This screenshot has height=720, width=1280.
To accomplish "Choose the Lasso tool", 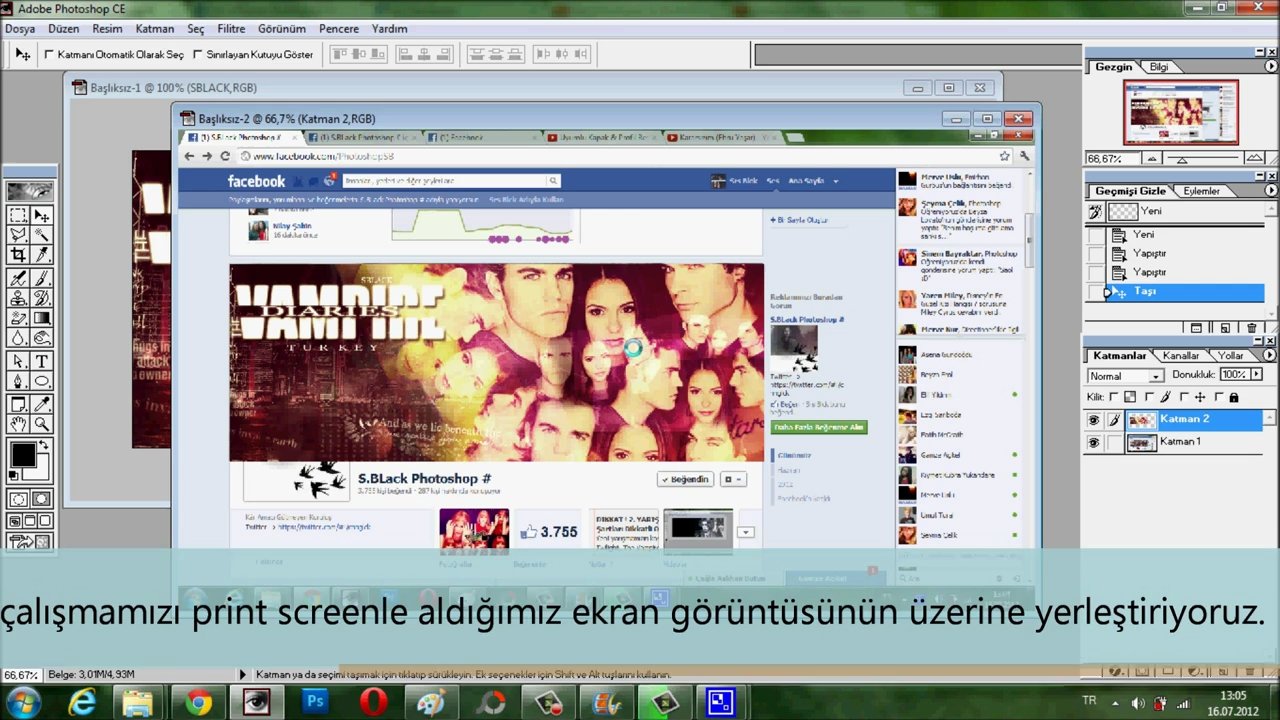I will (x=18, y=234).
